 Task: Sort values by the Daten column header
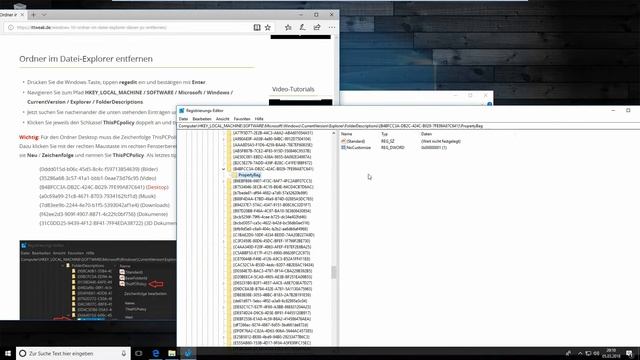click(x=426, y=134)
